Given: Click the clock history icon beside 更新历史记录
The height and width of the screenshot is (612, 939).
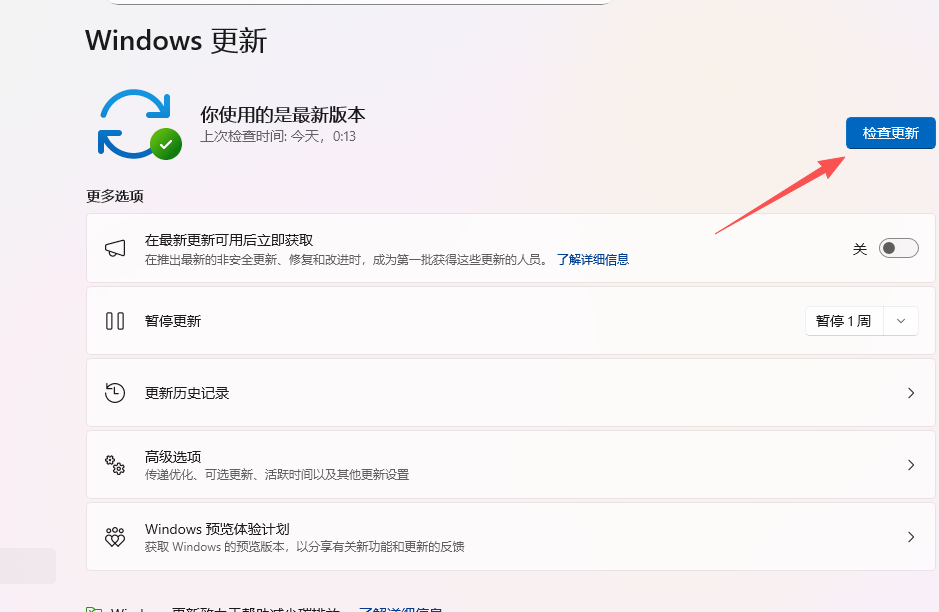Looking at the screenshot, I should click(115, 393).
